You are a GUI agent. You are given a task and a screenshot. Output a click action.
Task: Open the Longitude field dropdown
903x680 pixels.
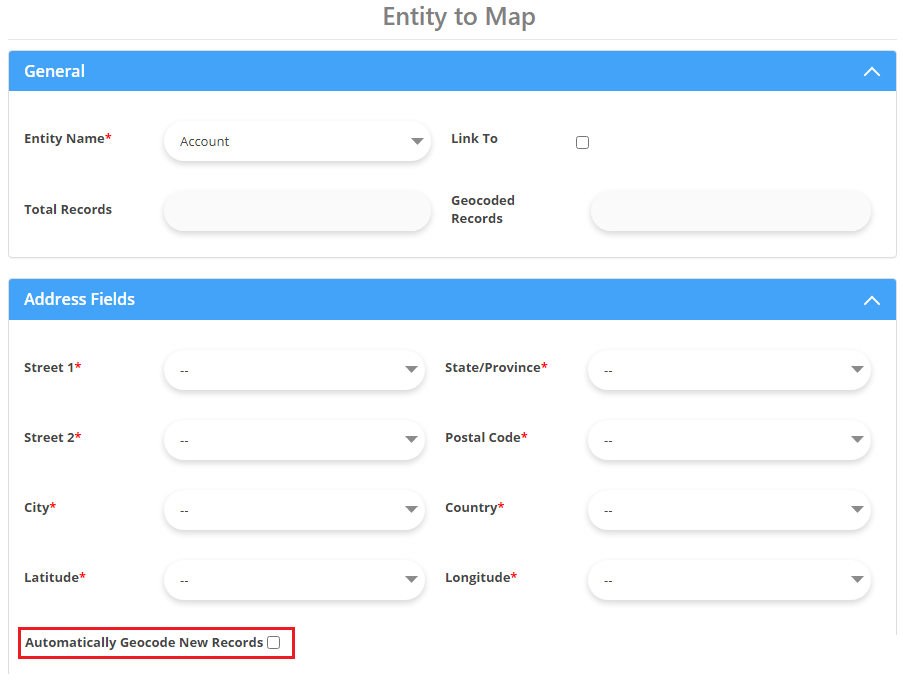pos(728,580)
